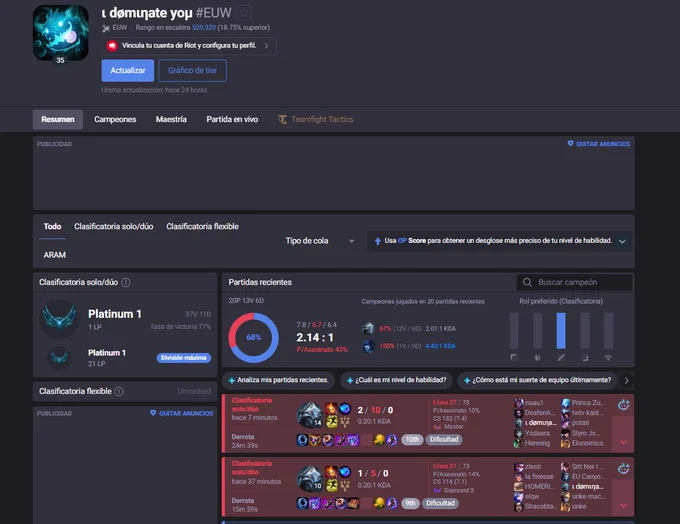Click the Platinum 1 rank emblem
The width and height of the screenshot is (680, 524).
59,318
